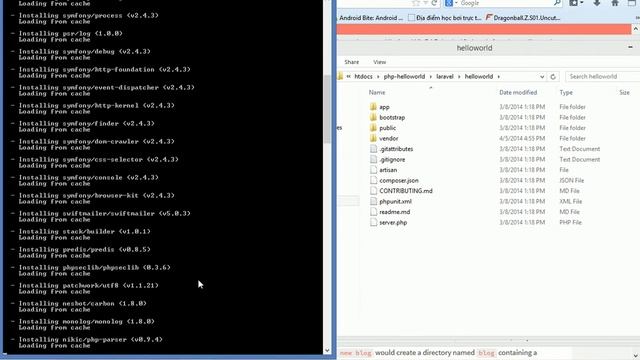This screenshot has width=640, height=360.
Task: Click Explorer horizontal scrollbar
Action: point(489,340)
